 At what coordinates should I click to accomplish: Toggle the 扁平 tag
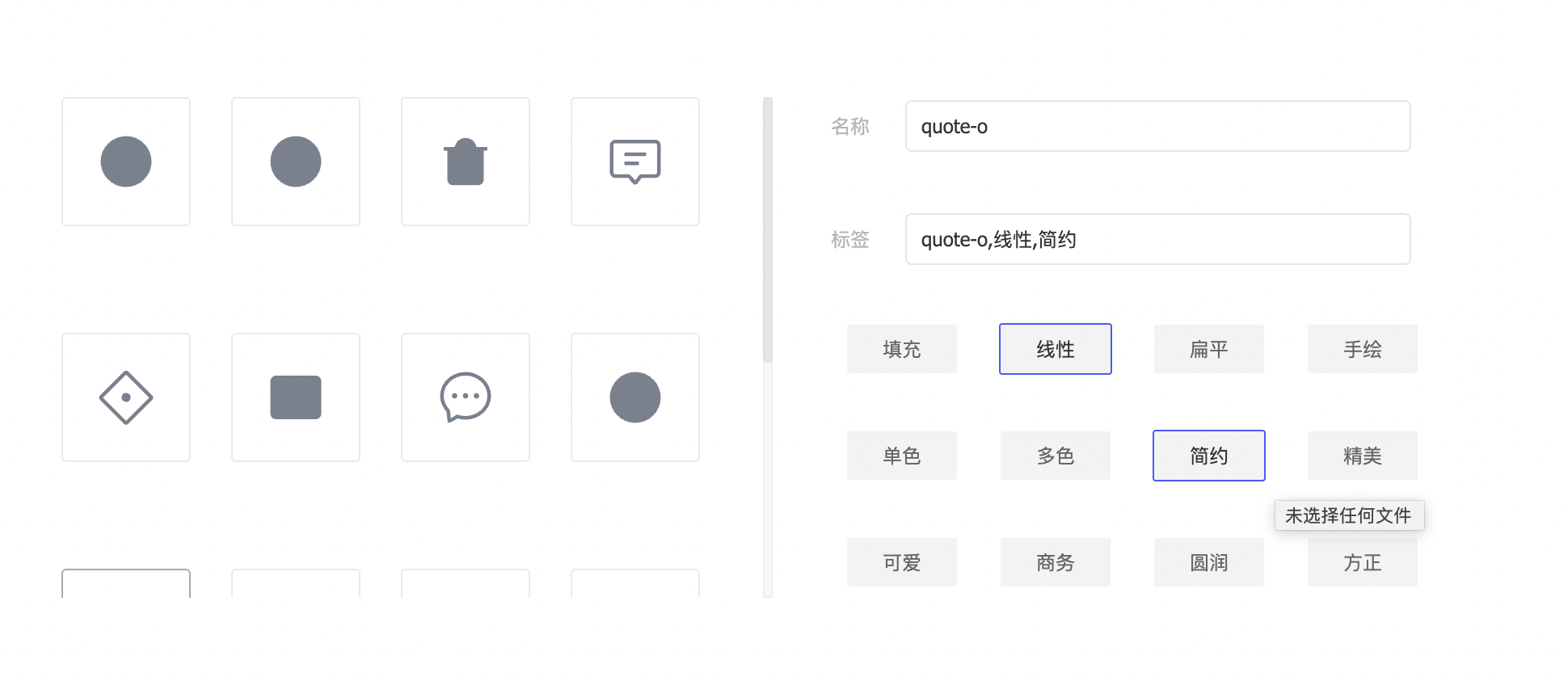click(1209, 349)
